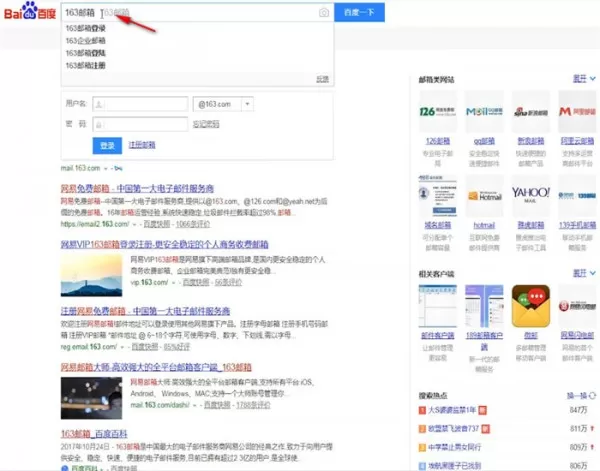Open hot topic 中学禁止男女同行

coord(454,447)
